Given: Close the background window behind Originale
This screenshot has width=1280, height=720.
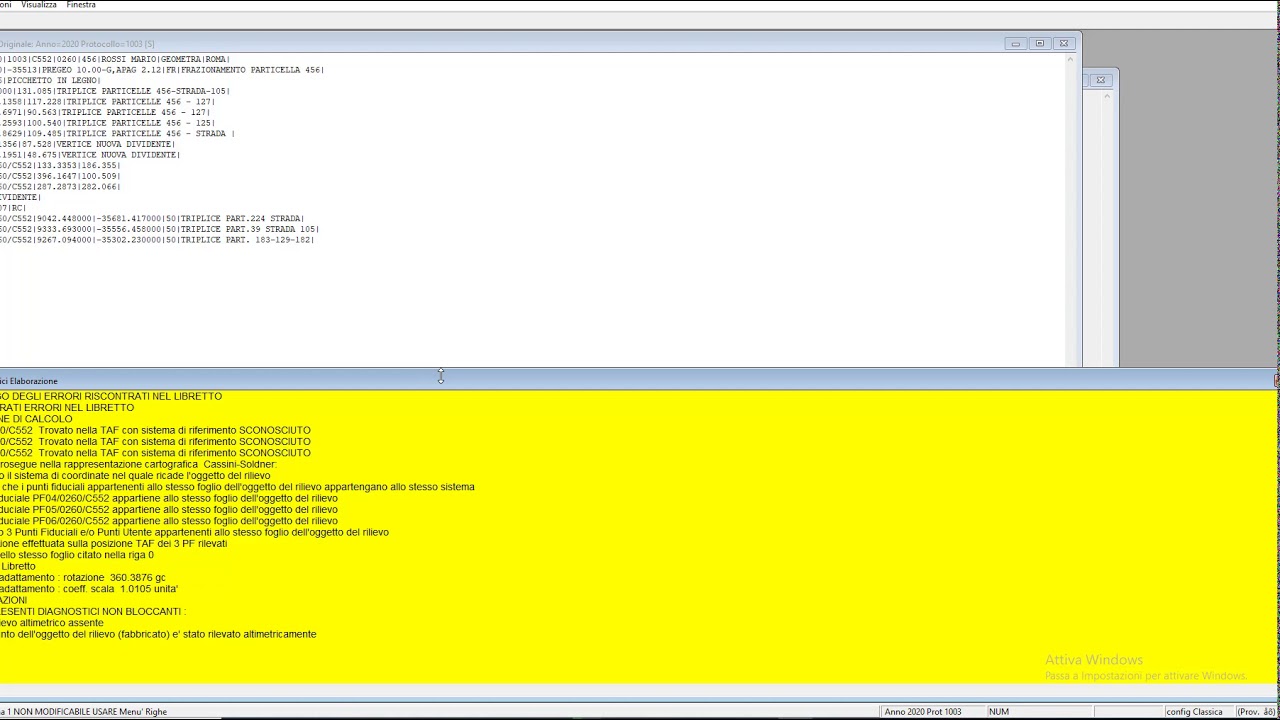Looking at the screenshot, I should 1101,80.
